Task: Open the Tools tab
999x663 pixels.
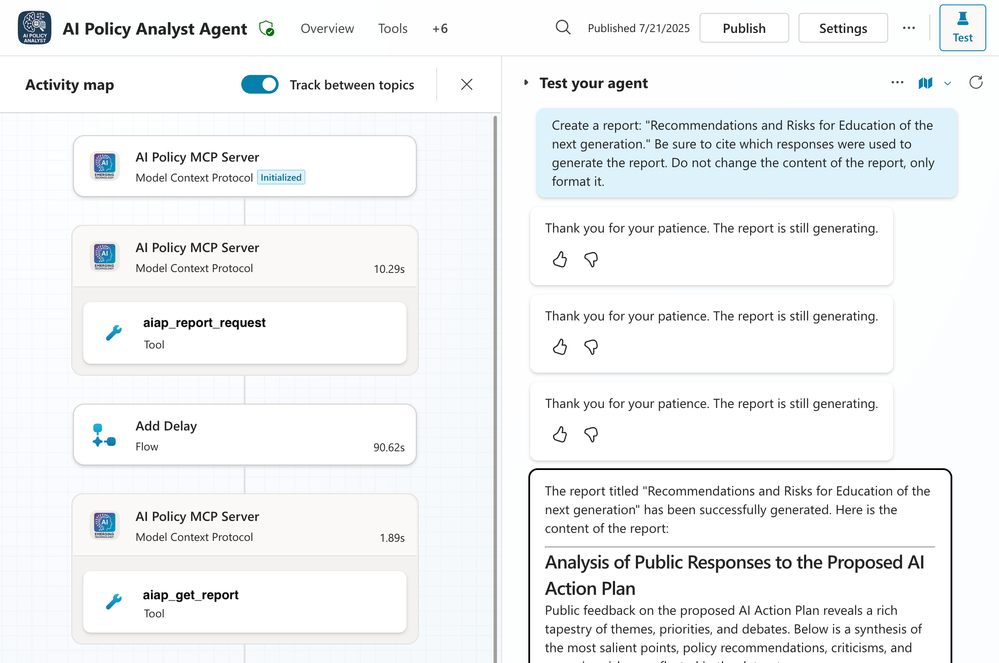Action: pos(392,29)
